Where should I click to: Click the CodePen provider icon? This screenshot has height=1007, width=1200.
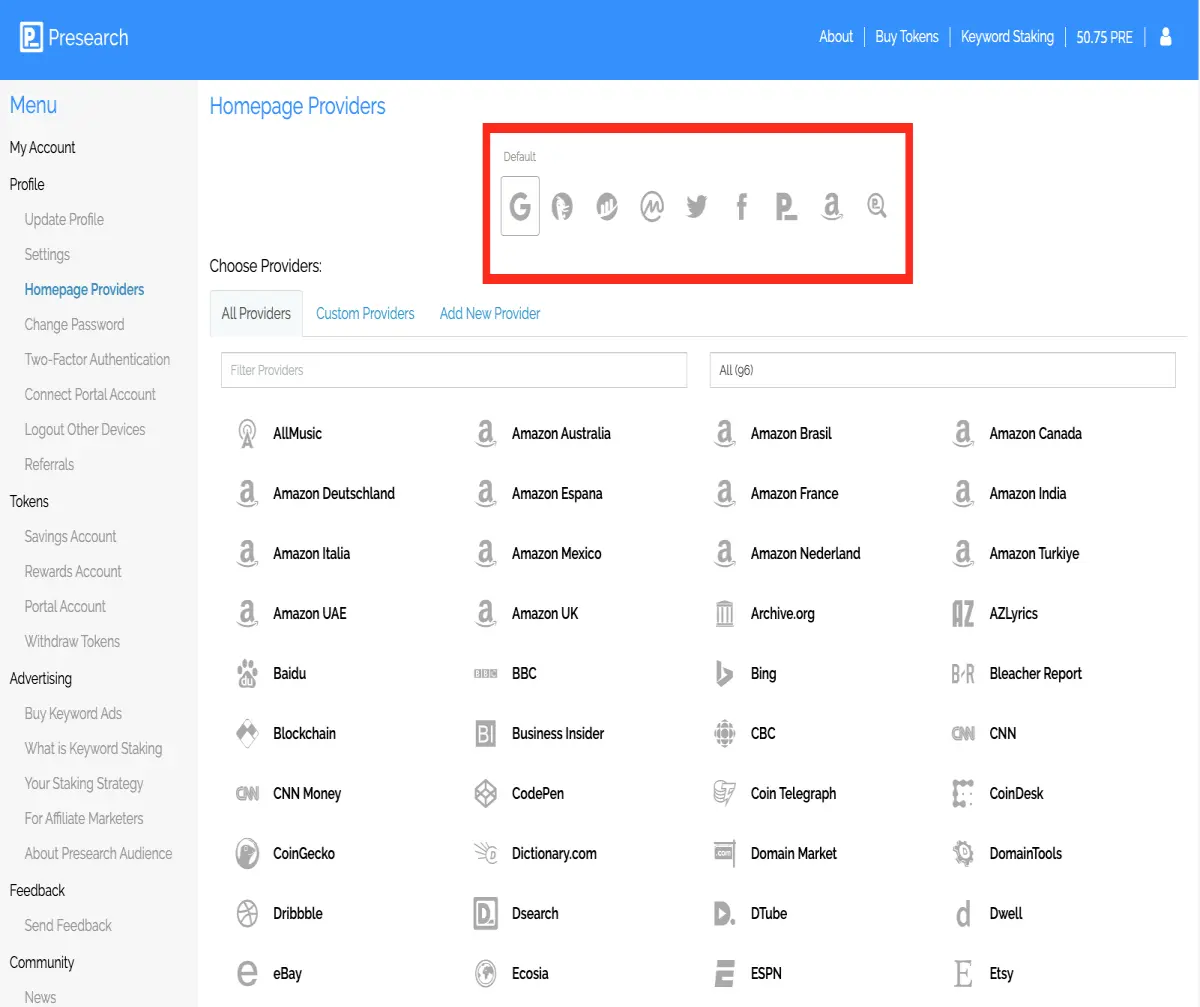486,794
